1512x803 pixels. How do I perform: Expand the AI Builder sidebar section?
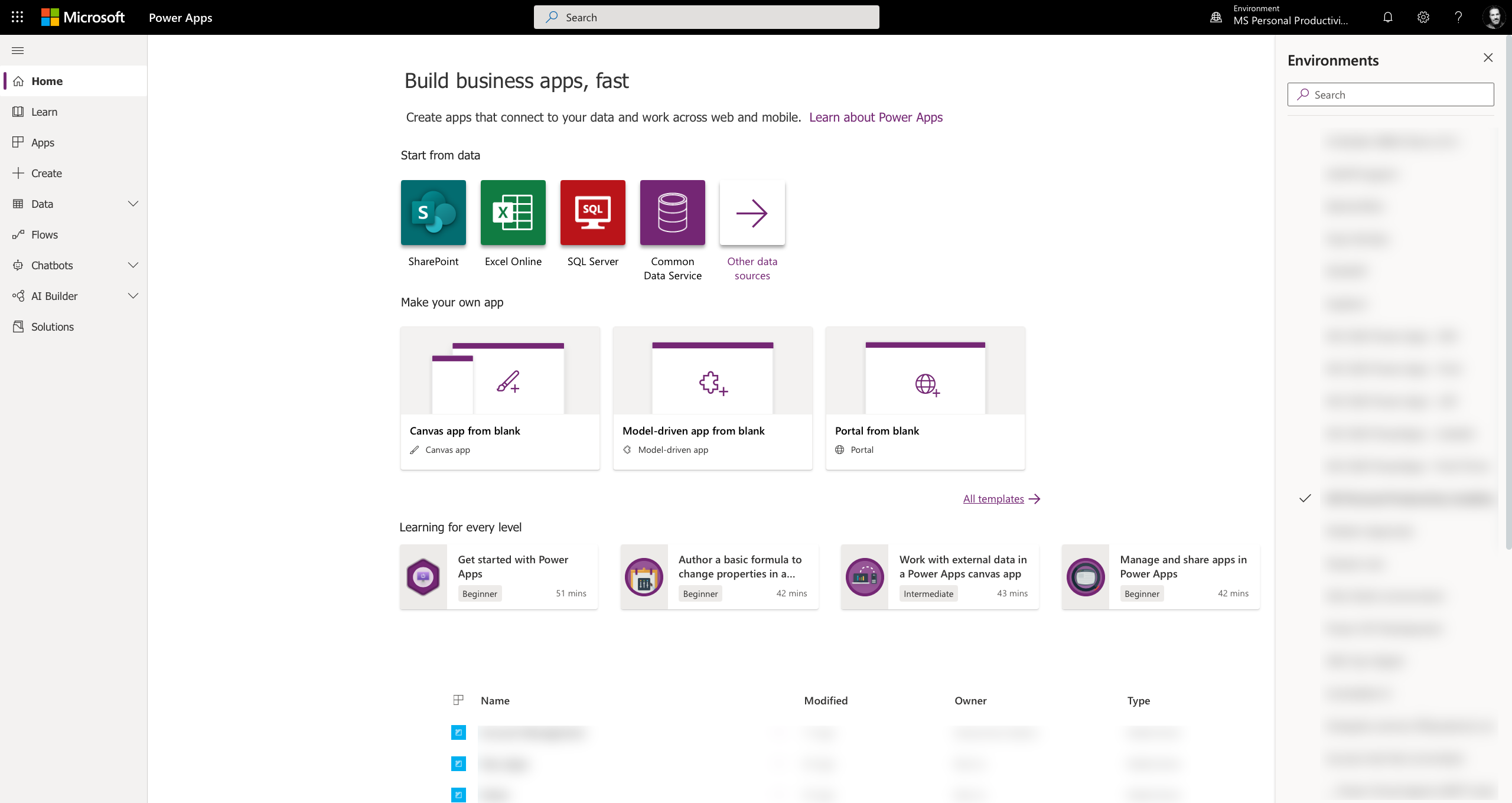(133, 296)
